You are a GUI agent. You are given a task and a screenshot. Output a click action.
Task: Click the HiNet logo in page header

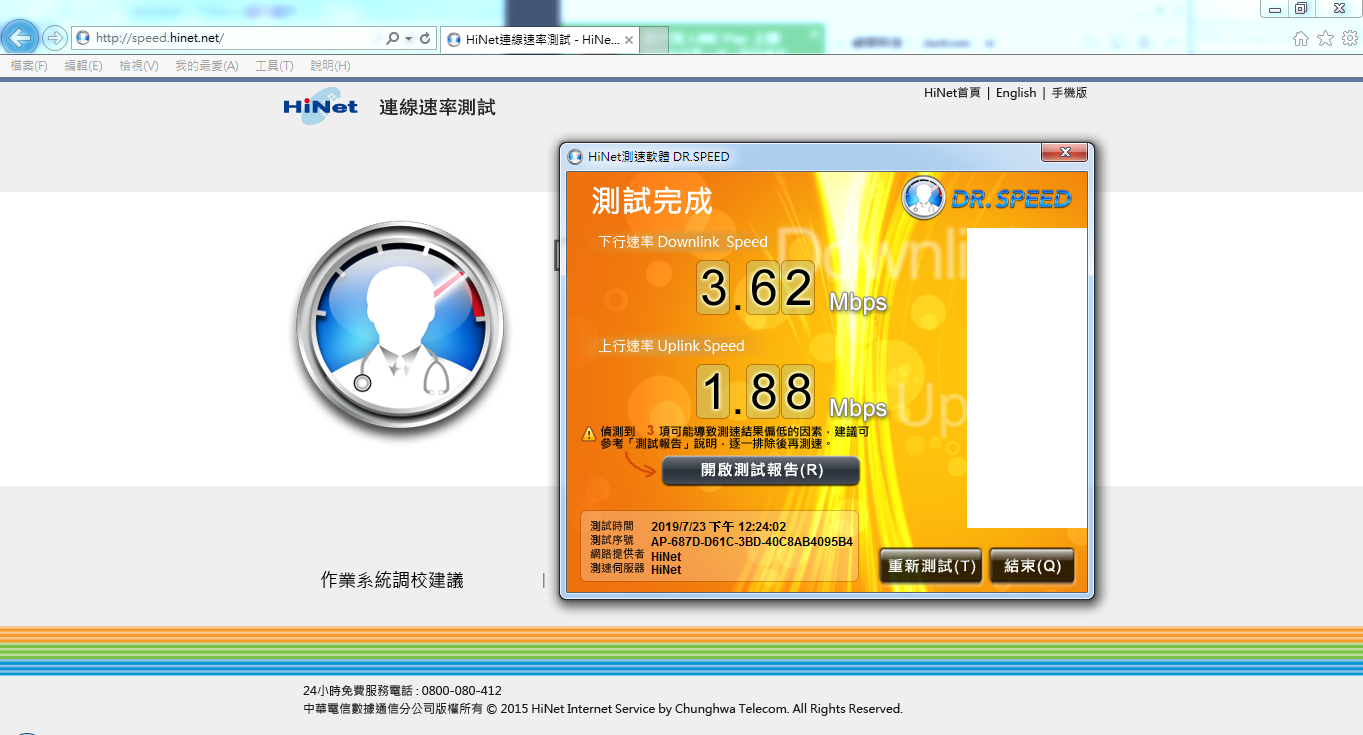click(320, 107)
